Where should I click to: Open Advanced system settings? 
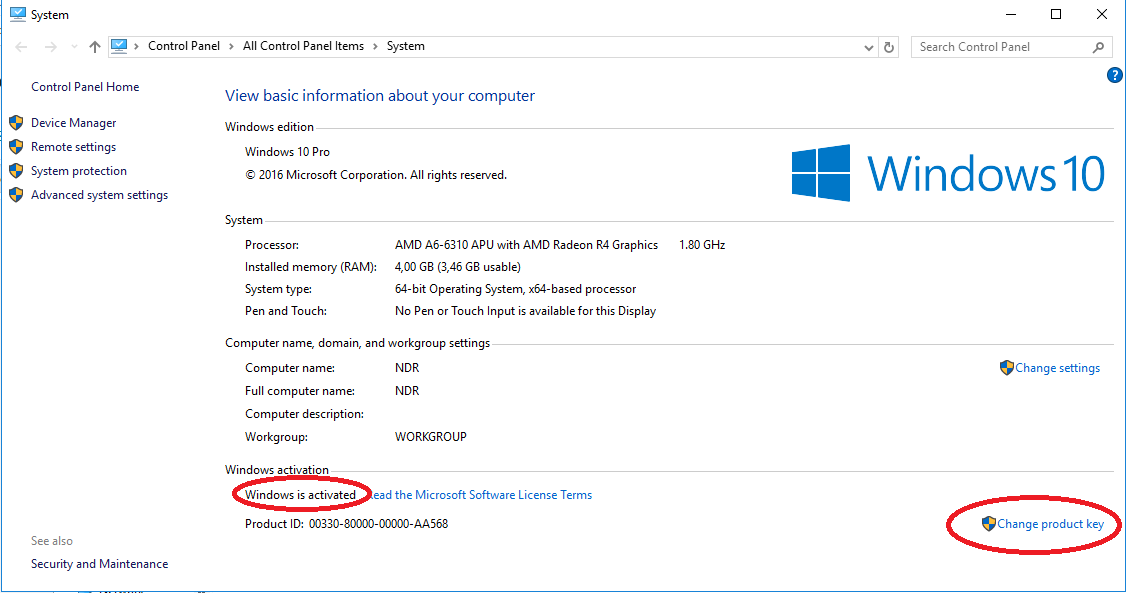[x=98, y=195]
